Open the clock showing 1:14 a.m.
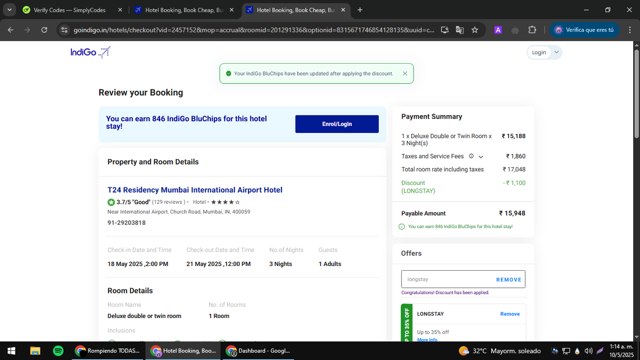The width and height of the screenshot is (640, 360). click(621, 351)
